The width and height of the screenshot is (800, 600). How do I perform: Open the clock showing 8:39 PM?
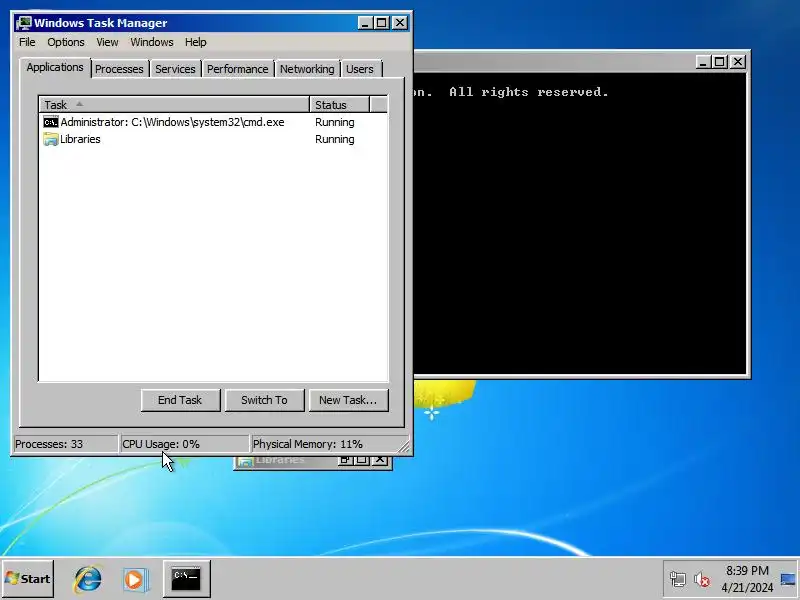pos(747,579)
